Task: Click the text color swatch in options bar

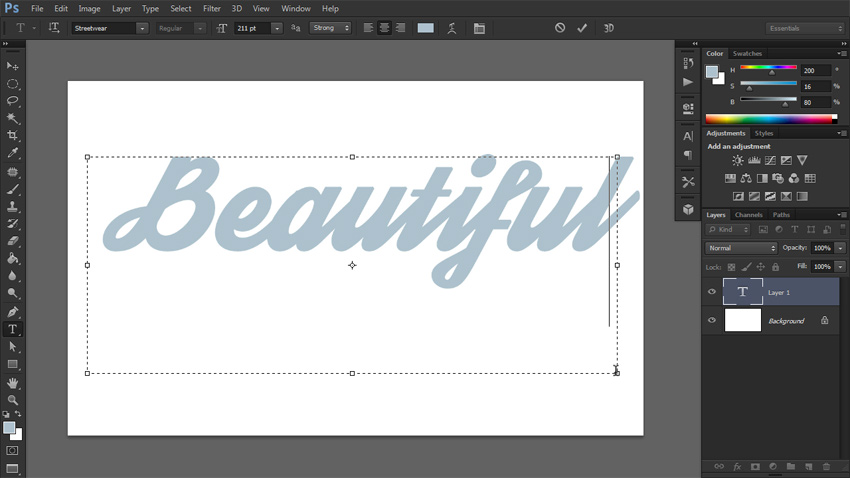Action: [x=426, y=28]
